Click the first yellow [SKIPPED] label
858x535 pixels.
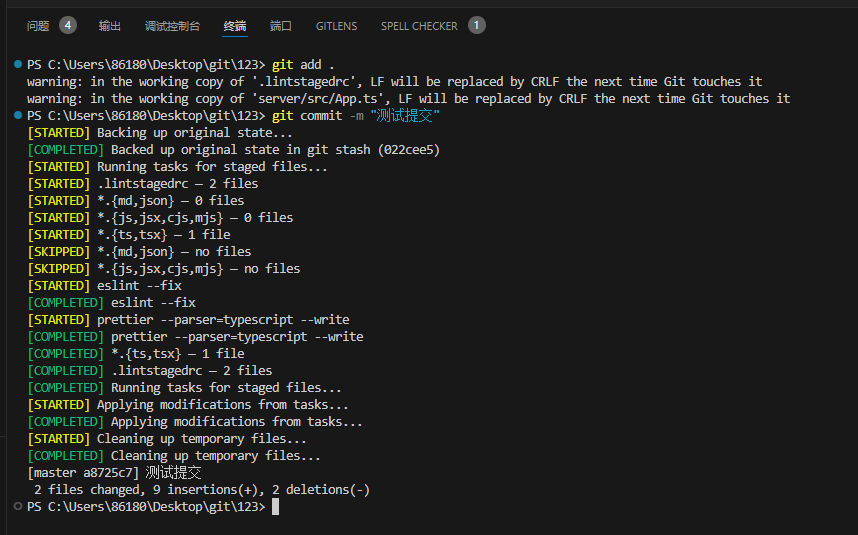pyautogui.click(x=59, y=252)
